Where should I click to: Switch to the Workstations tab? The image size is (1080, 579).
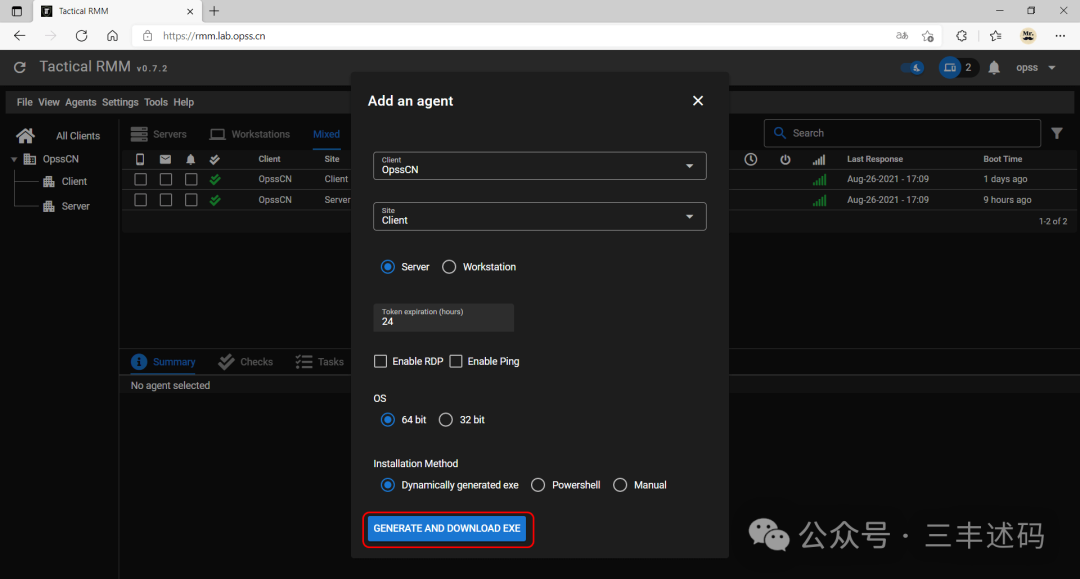(x=250, y=134)
